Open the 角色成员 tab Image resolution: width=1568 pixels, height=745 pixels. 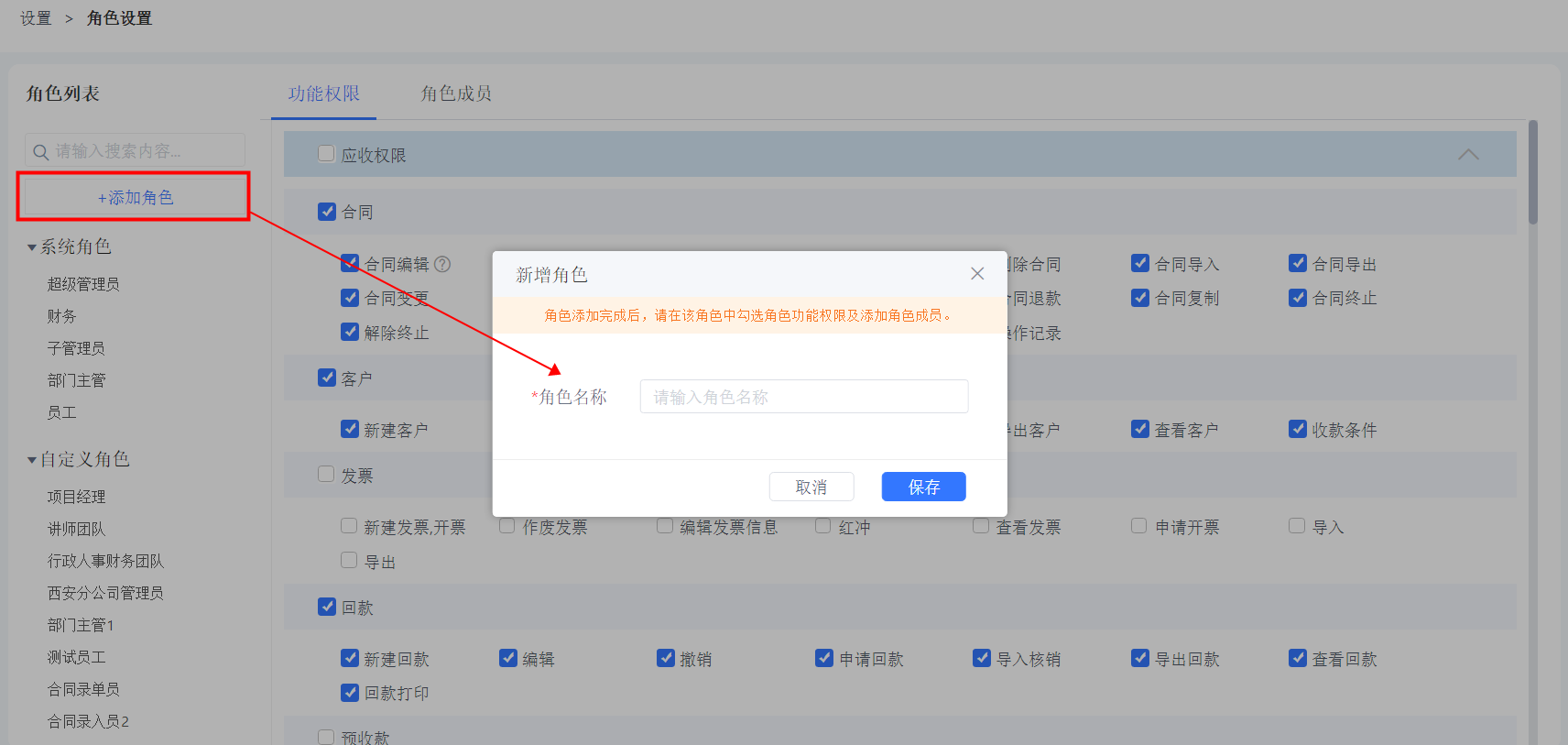[x=456, y=93]
